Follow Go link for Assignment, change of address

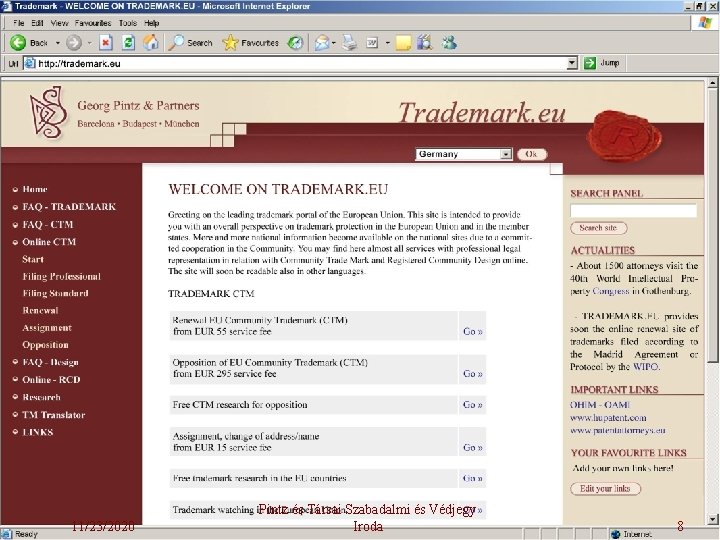[x=472, y=447]
